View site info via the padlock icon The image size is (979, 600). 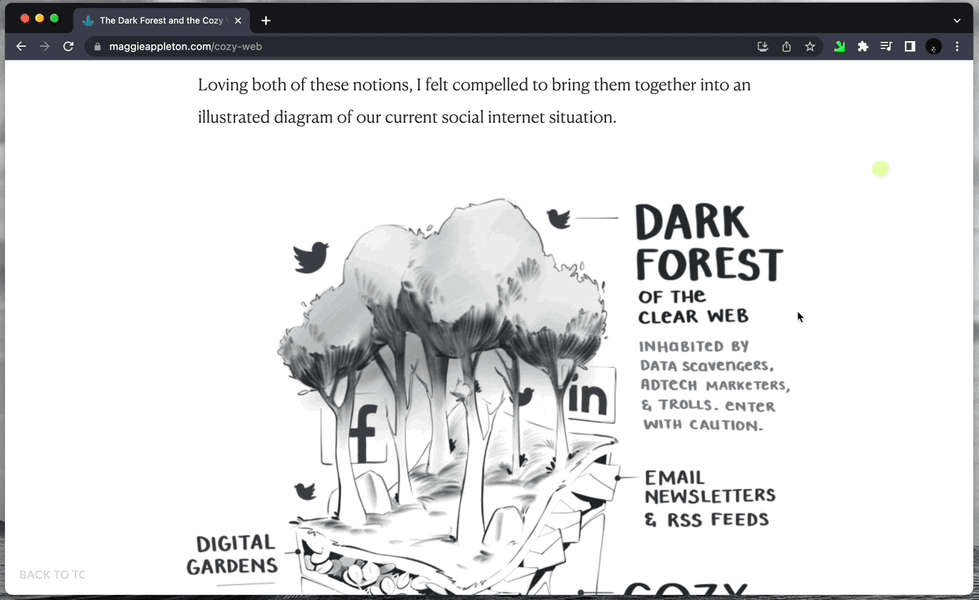[x=97, y=46]
